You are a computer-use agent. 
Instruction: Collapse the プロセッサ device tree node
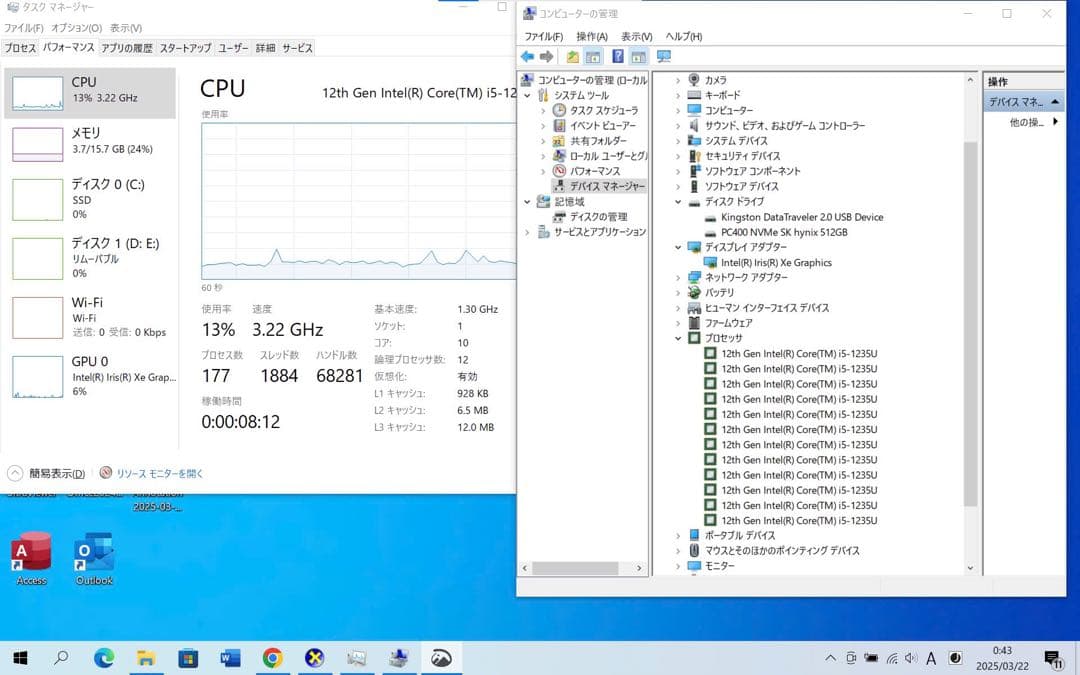click(679, 338)
